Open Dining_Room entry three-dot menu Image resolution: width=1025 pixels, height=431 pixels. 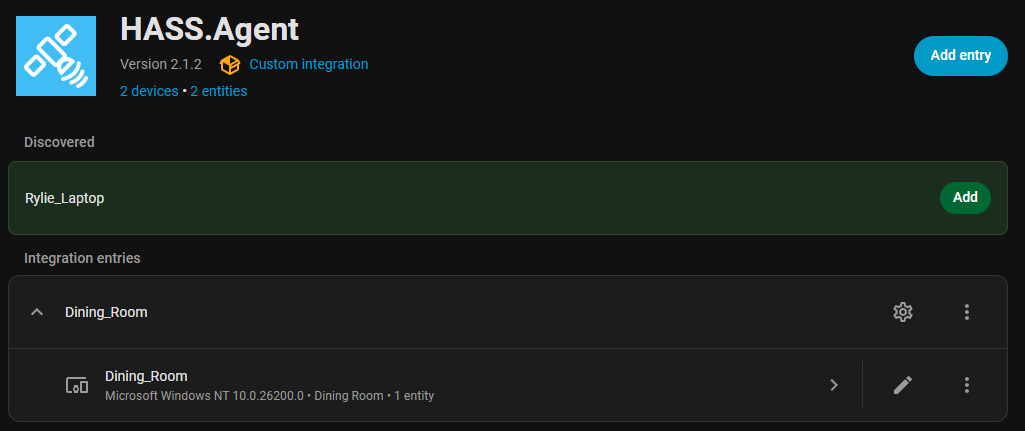pyautogui.click(x=966, y=312)
